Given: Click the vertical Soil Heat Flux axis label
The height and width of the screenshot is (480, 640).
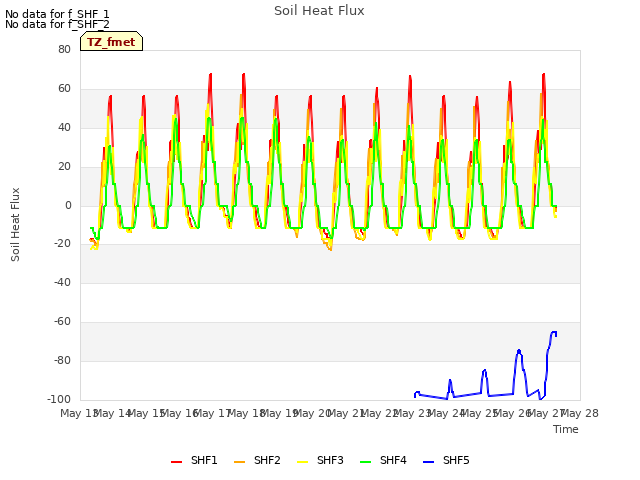Looking at the screenshot, I should tap(15, 224).
